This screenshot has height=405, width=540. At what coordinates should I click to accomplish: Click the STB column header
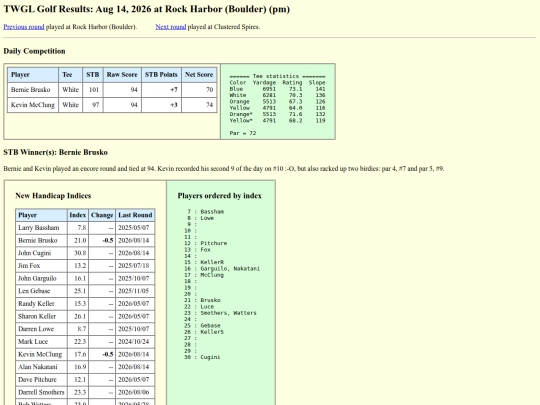pos(93,75)
